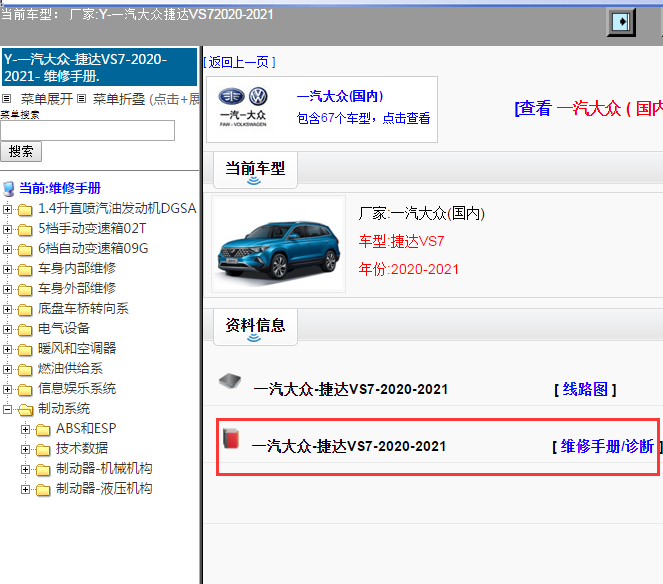Click folder icon for 暖风和空调器
The height and width of the screenshot is (584, 663).
click(x=25, y=350)
